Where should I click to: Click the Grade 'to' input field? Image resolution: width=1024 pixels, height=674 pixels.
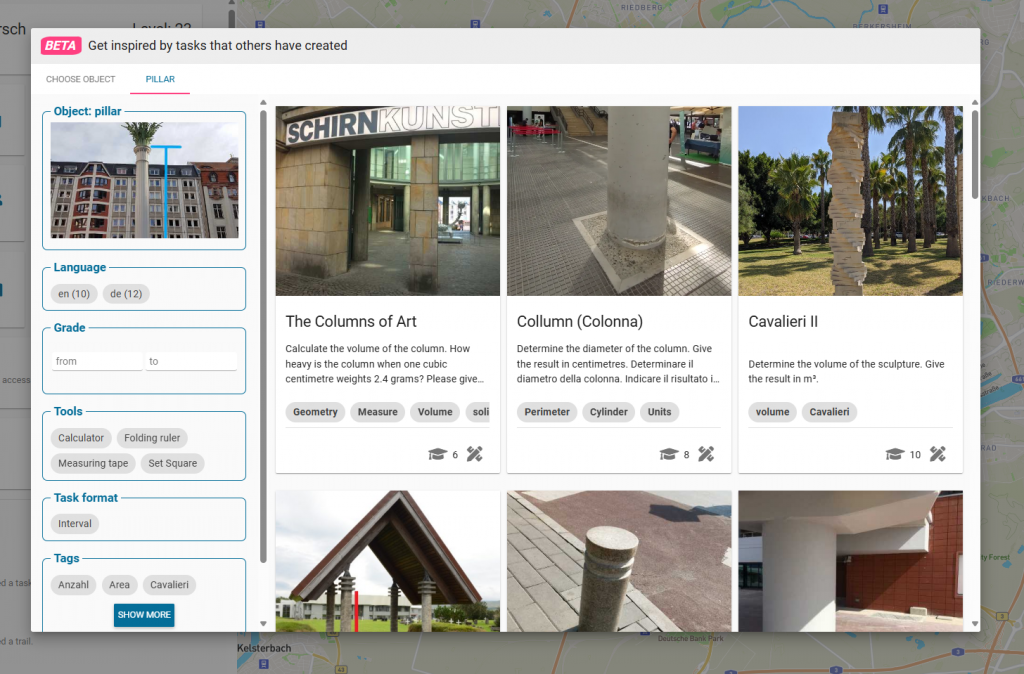(x=191, y=361)
